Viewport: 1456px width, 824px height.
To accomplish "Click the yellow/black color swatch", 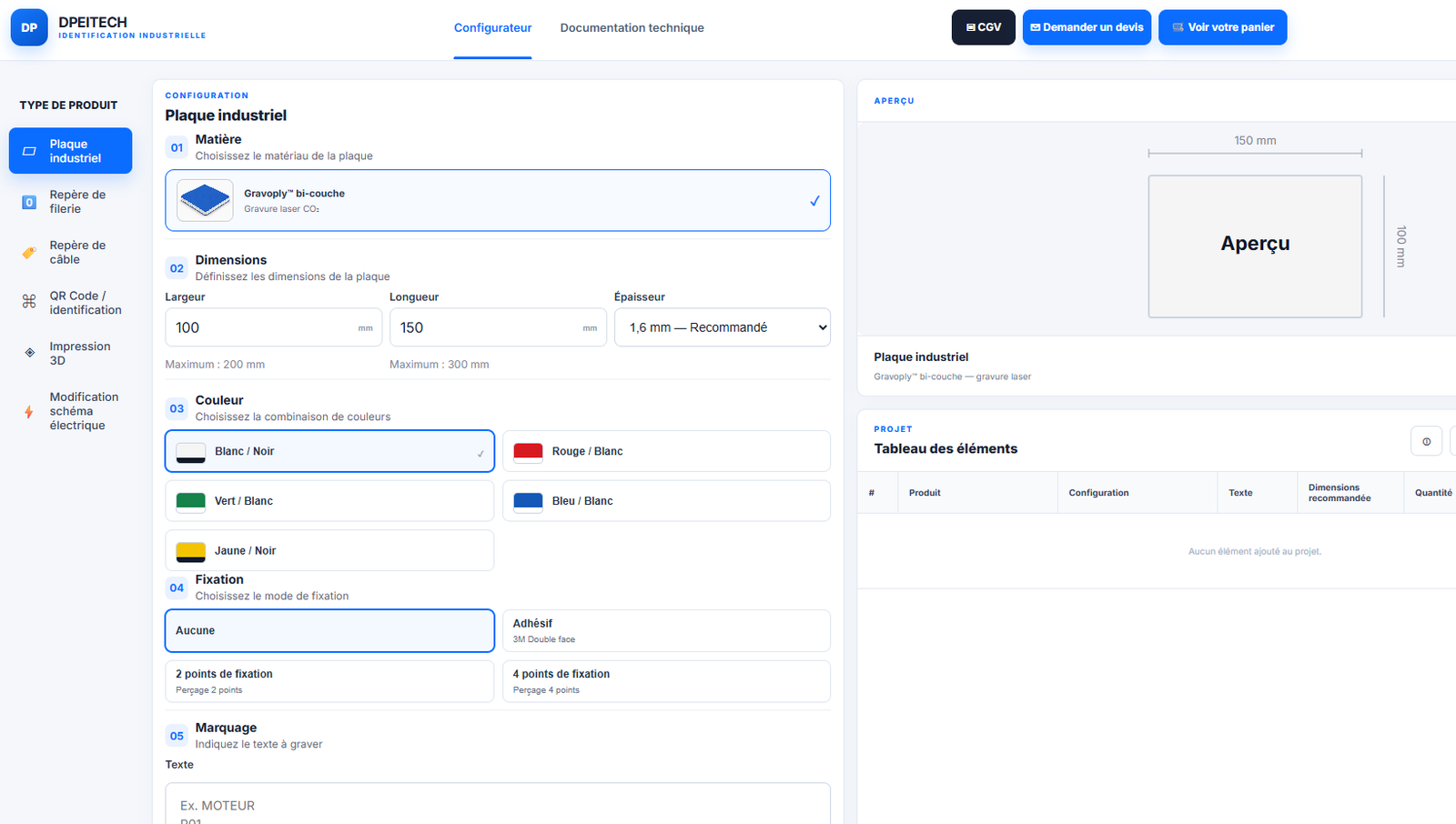I will pos(190,551).
